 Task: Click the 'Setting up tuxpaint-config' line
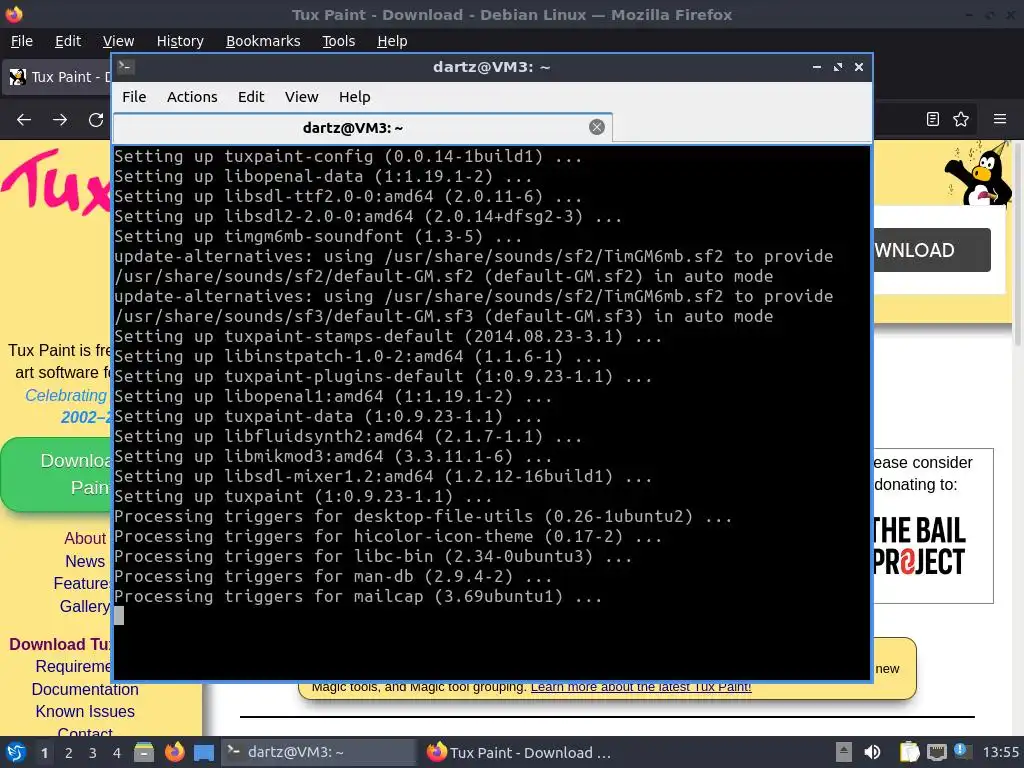point(348,157)
